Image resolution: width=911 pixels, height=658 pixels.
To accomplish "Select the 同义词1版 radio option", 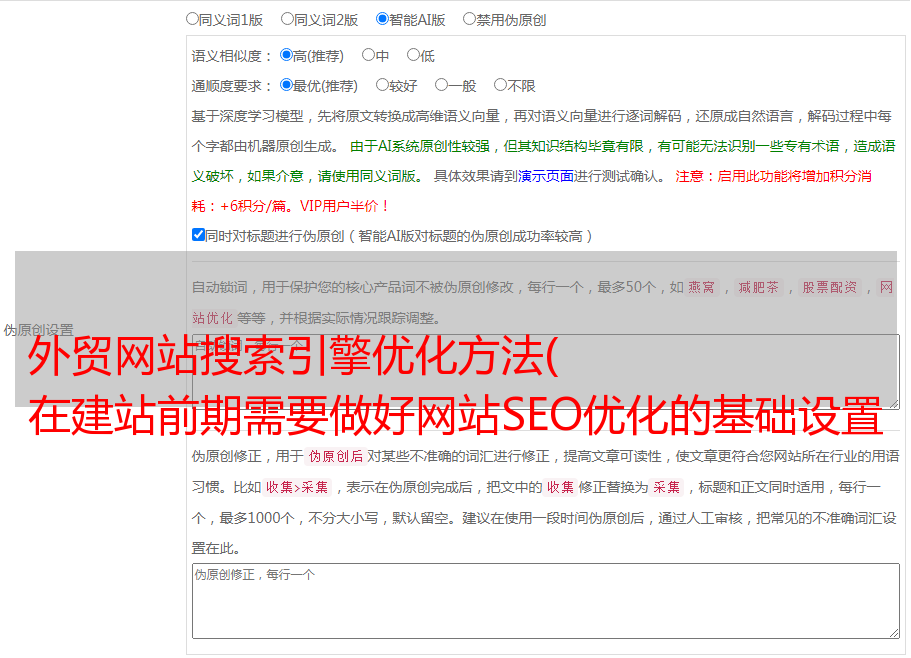I will point(192,19).
